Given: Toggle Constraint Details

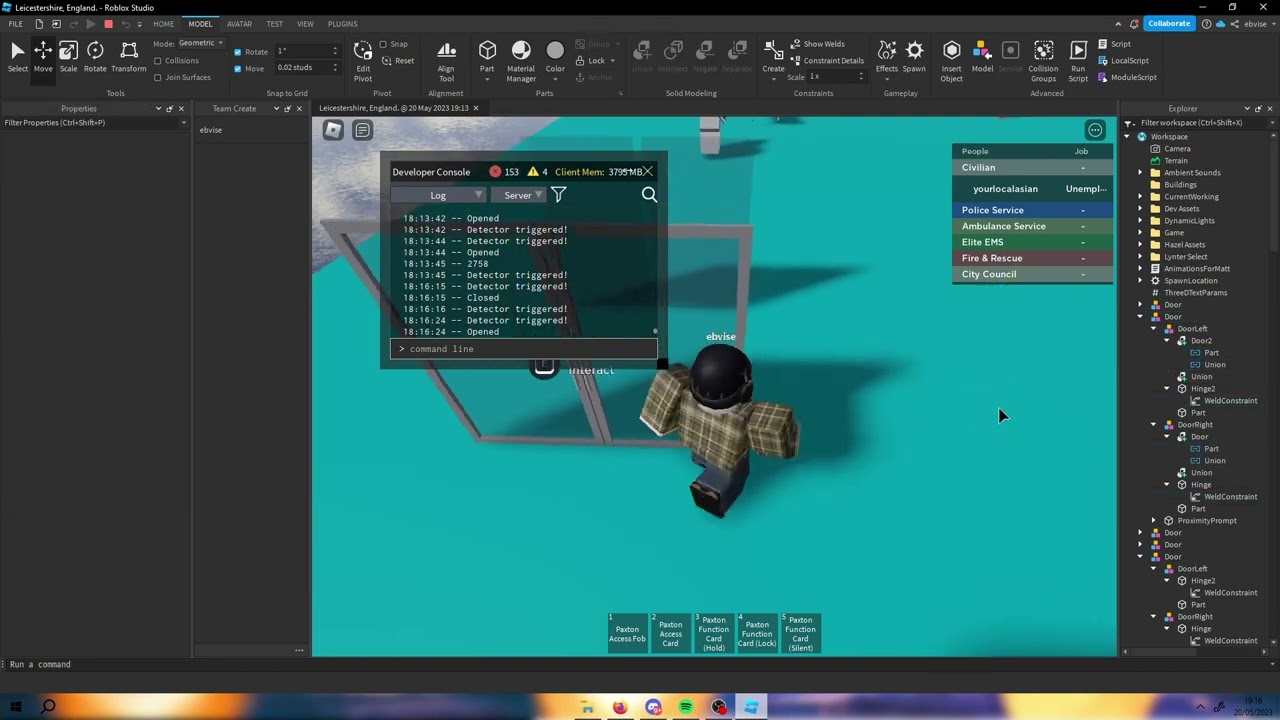Looking at the screenshot, I should coord(827,61).
